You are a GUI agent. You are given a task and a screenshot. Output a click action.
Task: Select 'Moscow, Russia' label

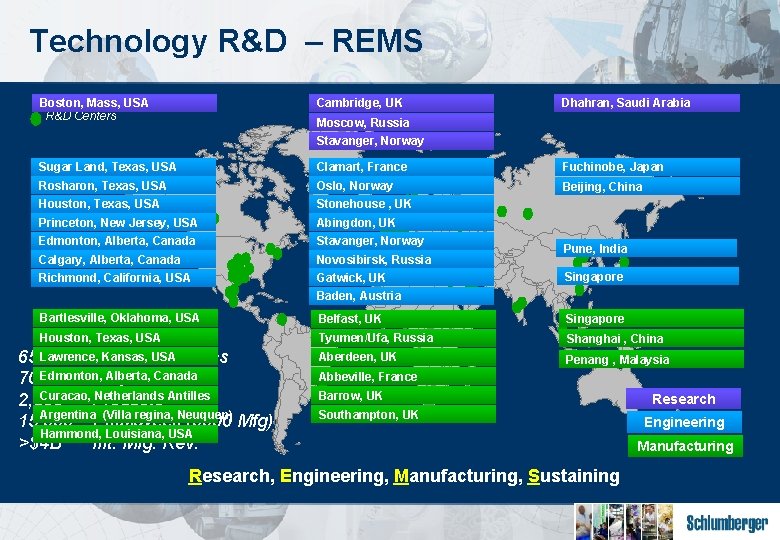click(401, 122)
